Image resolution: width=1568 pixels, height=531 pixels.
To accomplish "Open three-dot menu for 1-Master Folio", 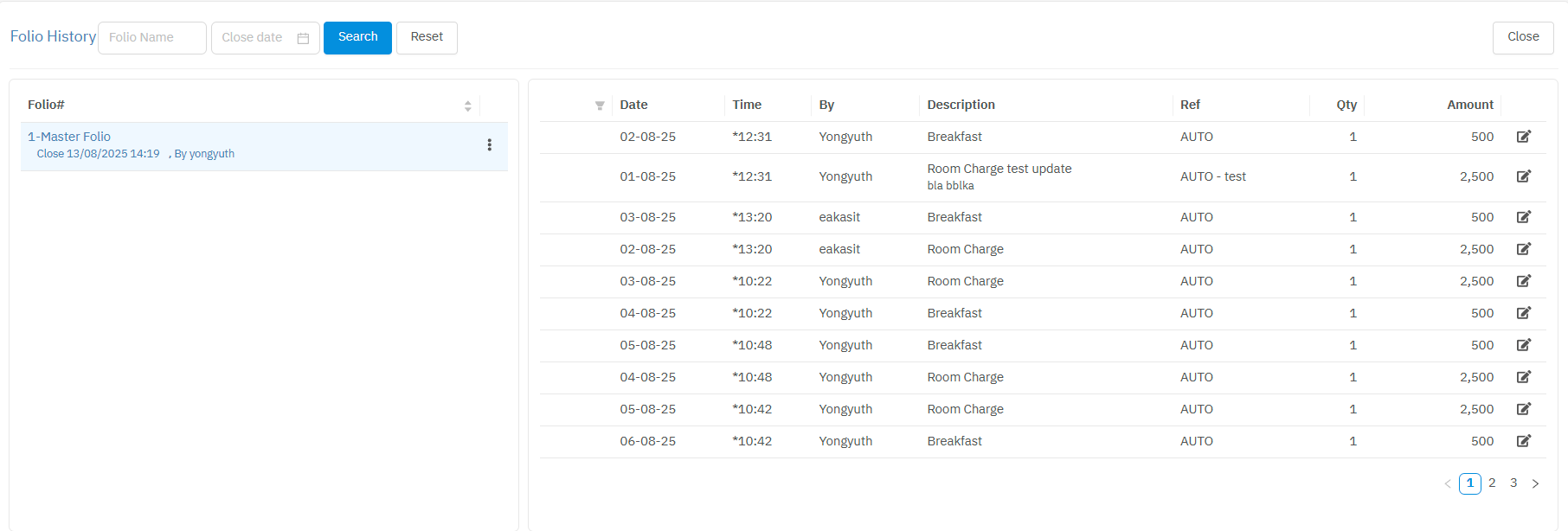I will point(489,145).
